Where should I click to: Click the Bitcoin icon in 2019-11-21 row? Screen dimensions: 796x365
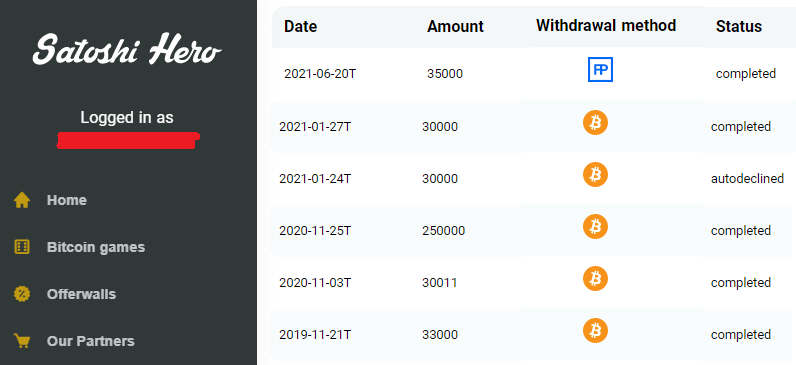pyautogui.click(x=595, y=330)
